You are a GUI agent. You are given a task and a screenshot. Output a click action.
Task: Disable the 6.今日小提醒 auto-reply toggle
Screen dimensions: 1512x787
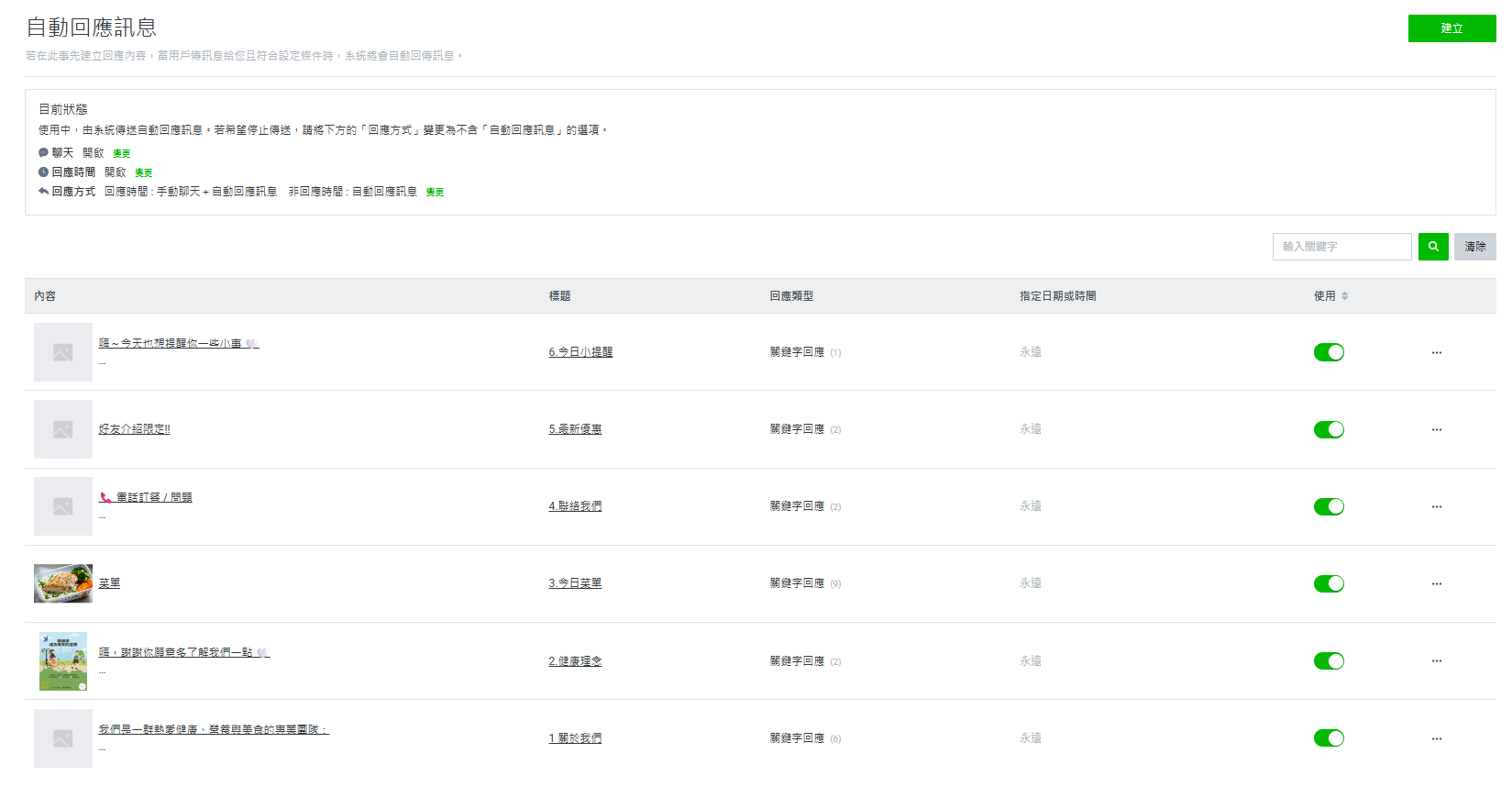(1328, 352)
